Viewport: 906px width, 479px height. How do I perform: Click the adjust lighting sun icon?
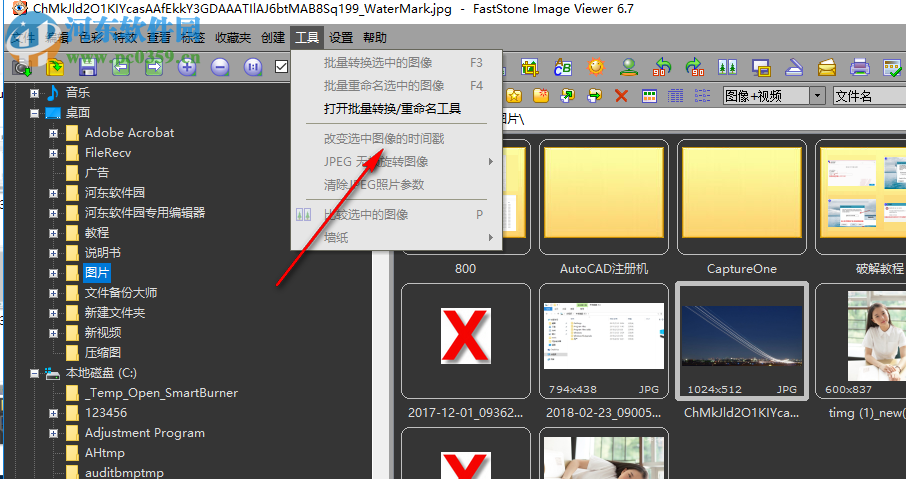(596, 67)
